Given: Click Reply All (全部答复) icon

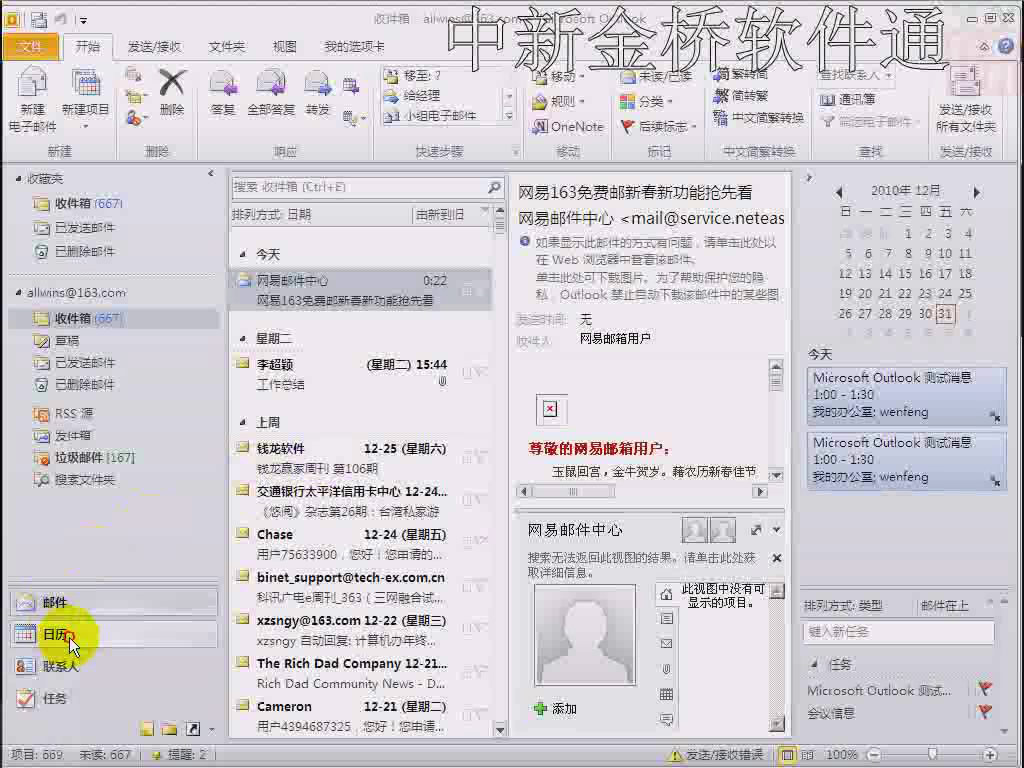Looking at the screenshot, I should tap(271, 84).
